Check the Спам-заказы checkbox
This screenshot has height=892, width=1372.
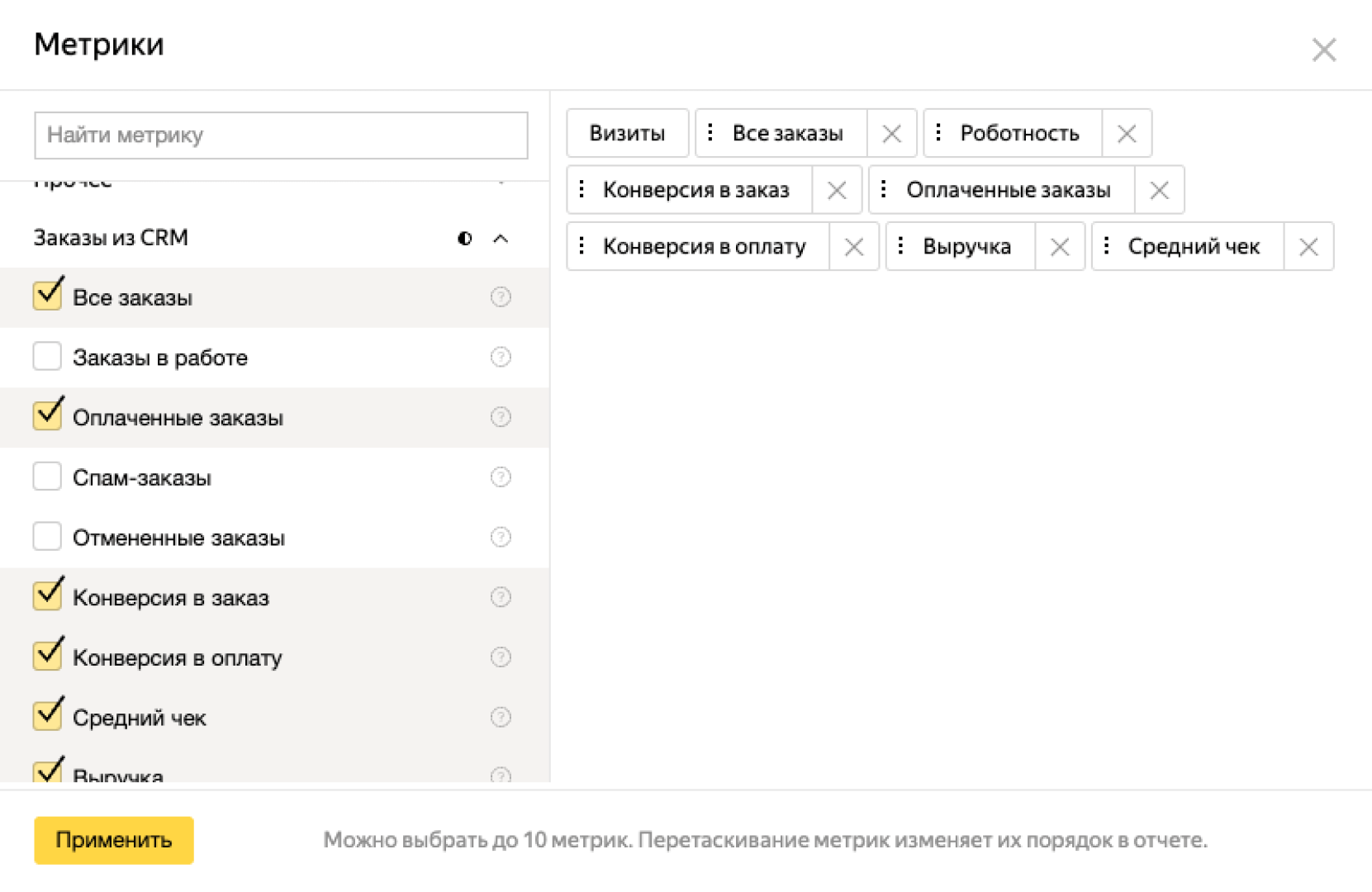tap(47, 477)
